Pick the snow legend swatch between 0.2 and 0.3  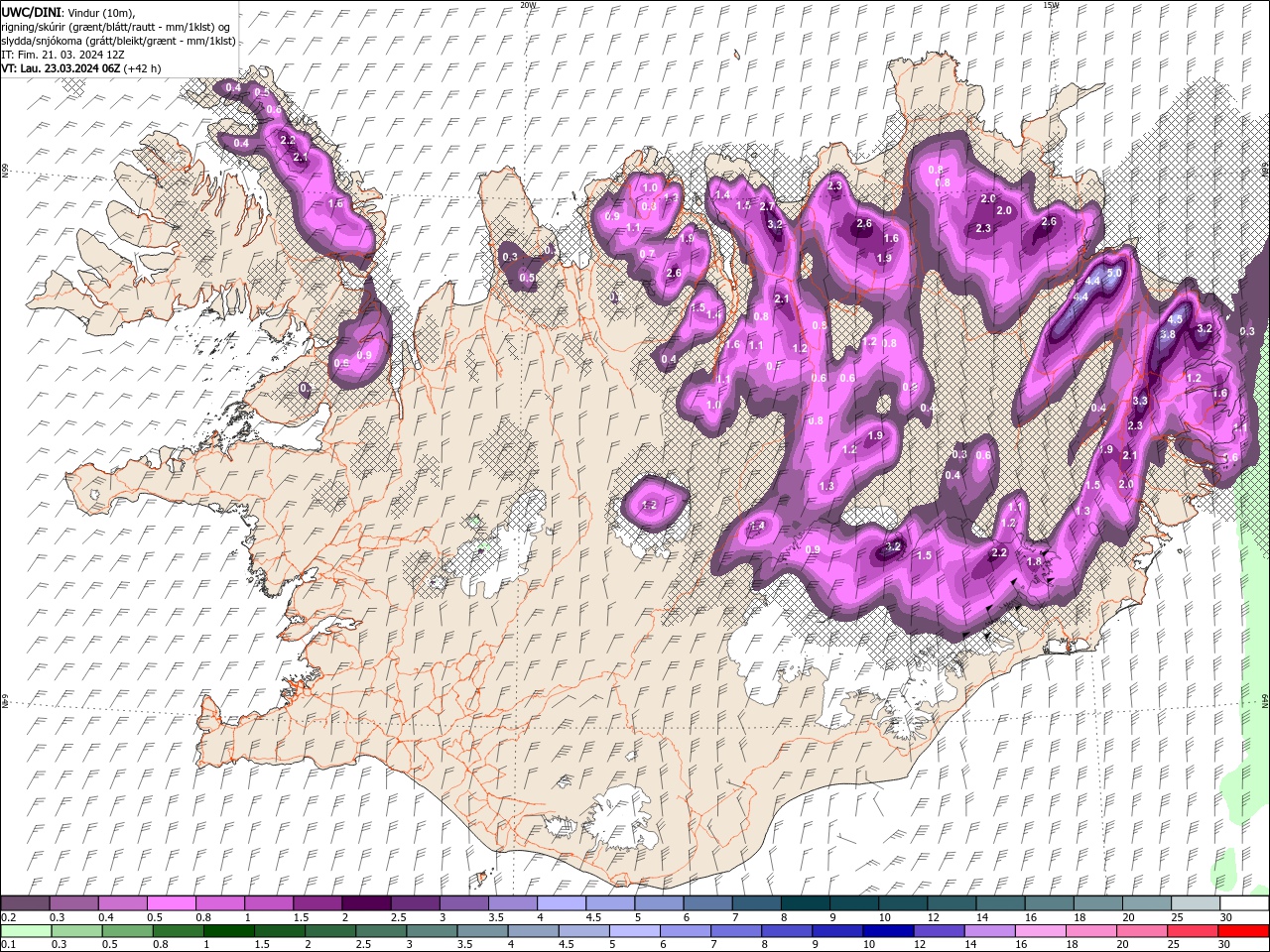point(25,903)
